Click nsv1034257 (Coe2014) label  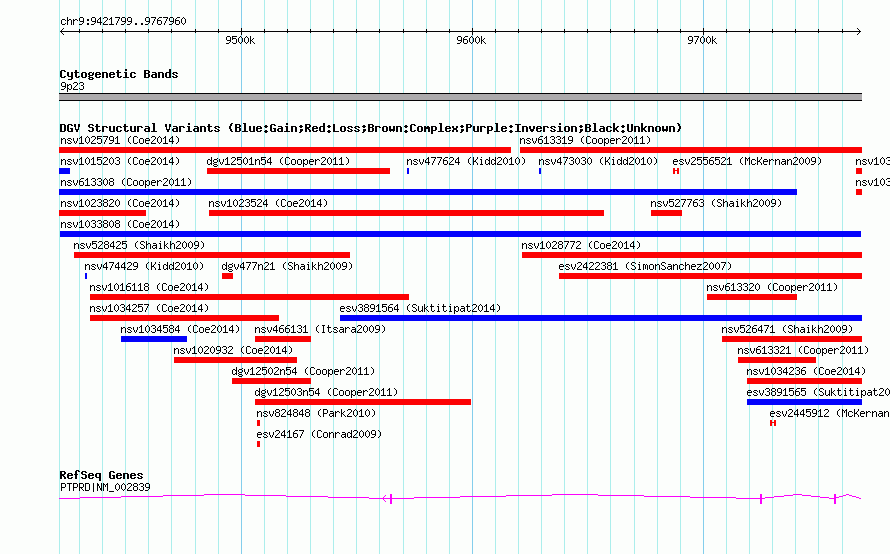click(149, 308)
